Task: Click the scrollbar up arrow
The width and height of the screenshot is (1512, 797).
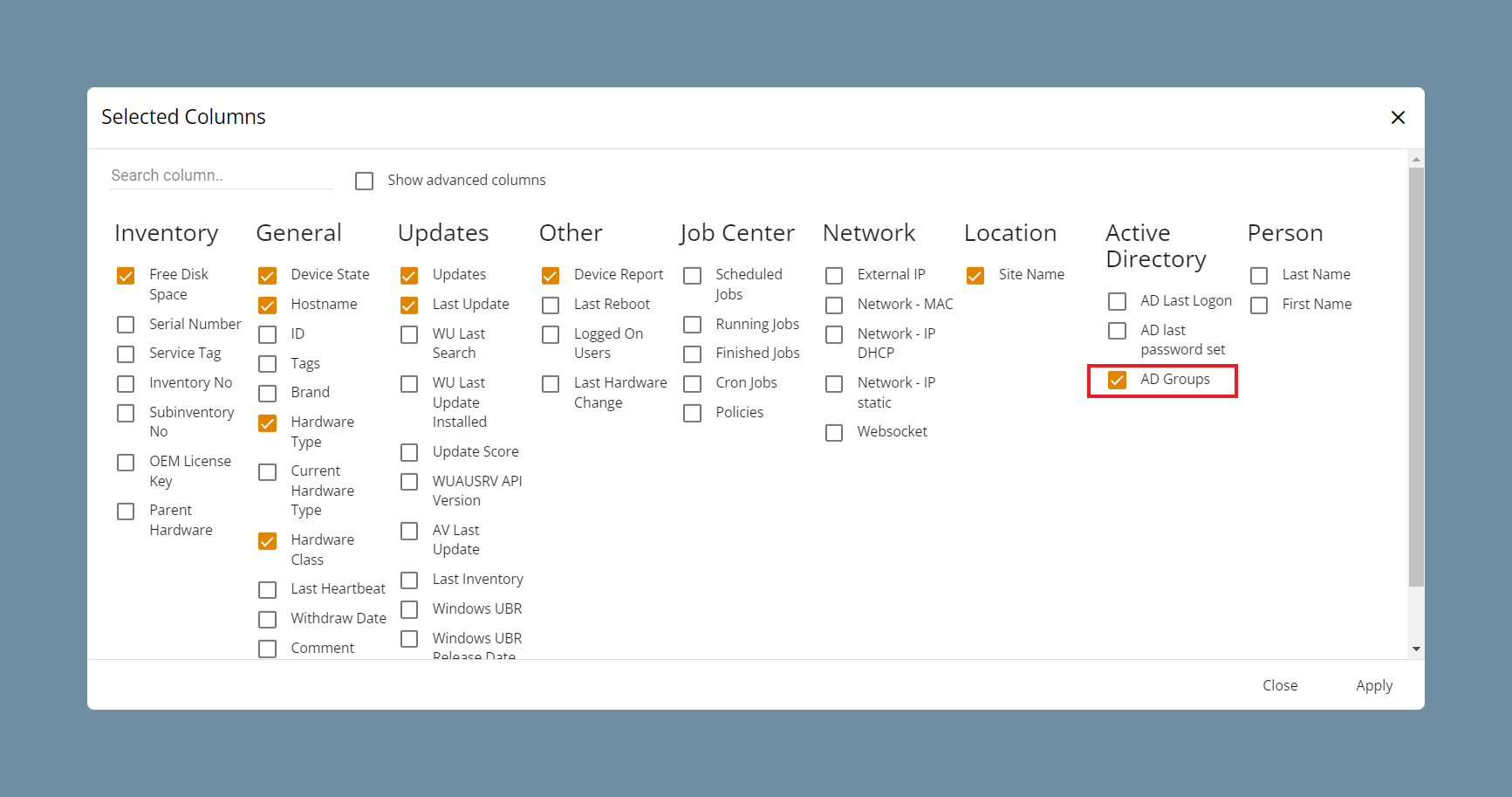Action: pyautogui.click(x=1416, y=159)
